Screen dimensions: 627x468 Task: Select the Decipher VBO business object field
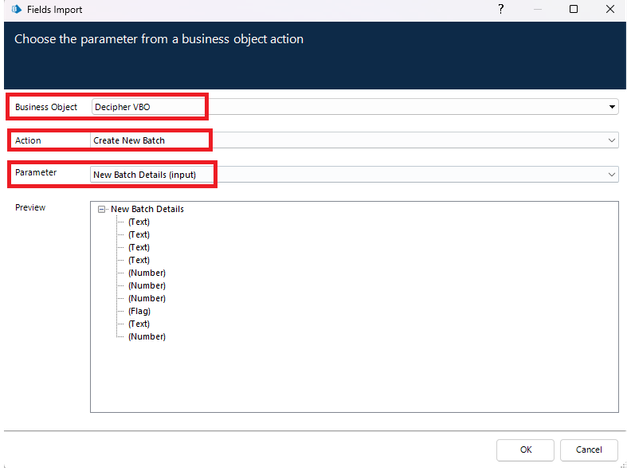[x=354, y=107]
